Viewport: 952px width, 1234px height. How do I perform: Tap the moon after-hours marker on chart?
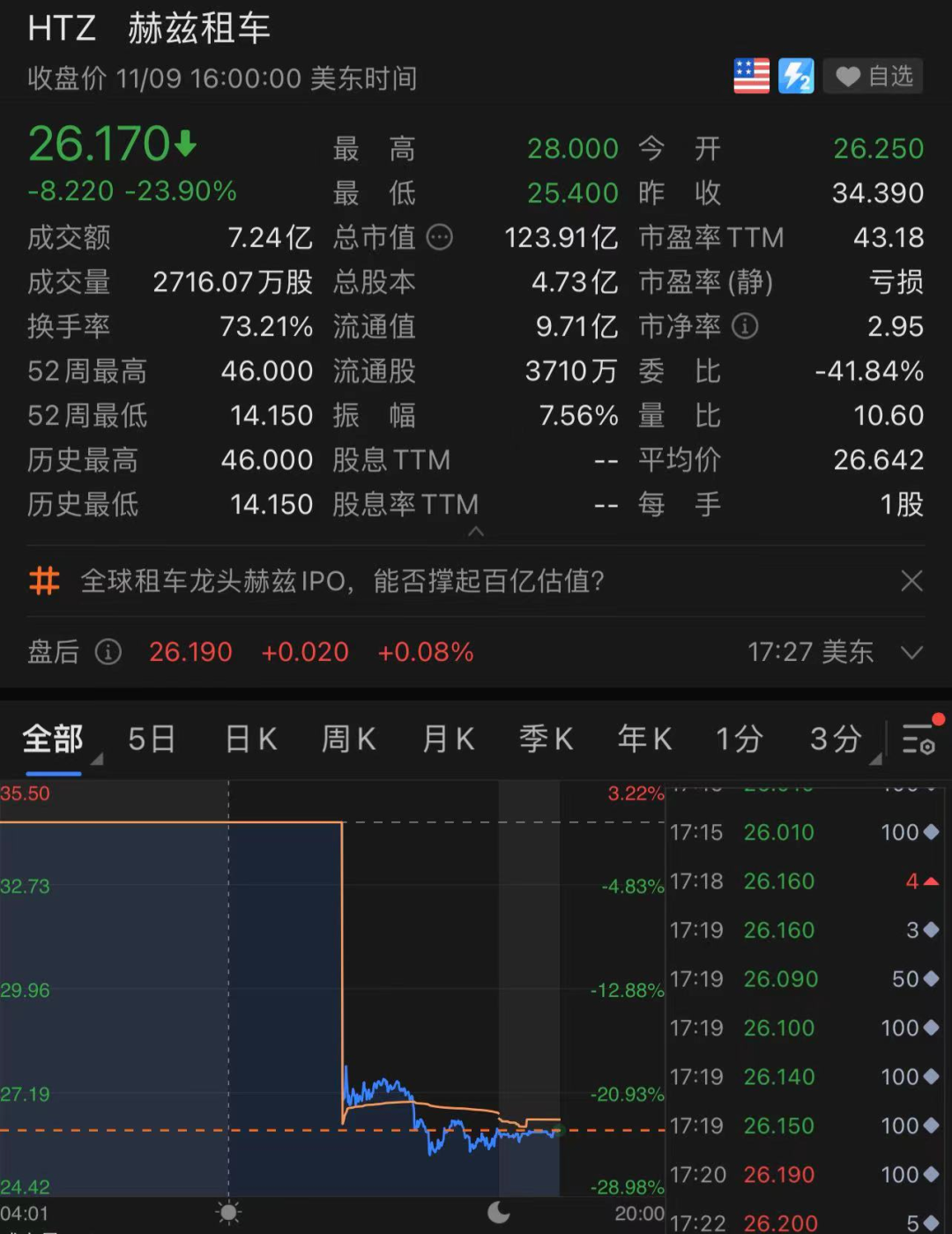coord(499,1213)
